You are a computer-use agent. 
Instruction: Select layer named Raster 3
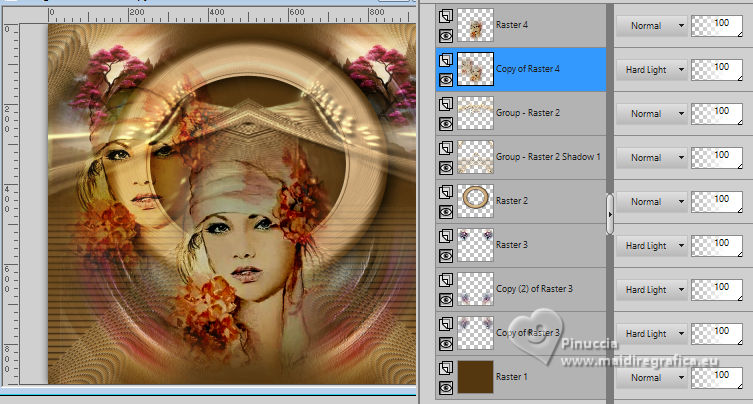pyautogui.click(x=511, y=245)
